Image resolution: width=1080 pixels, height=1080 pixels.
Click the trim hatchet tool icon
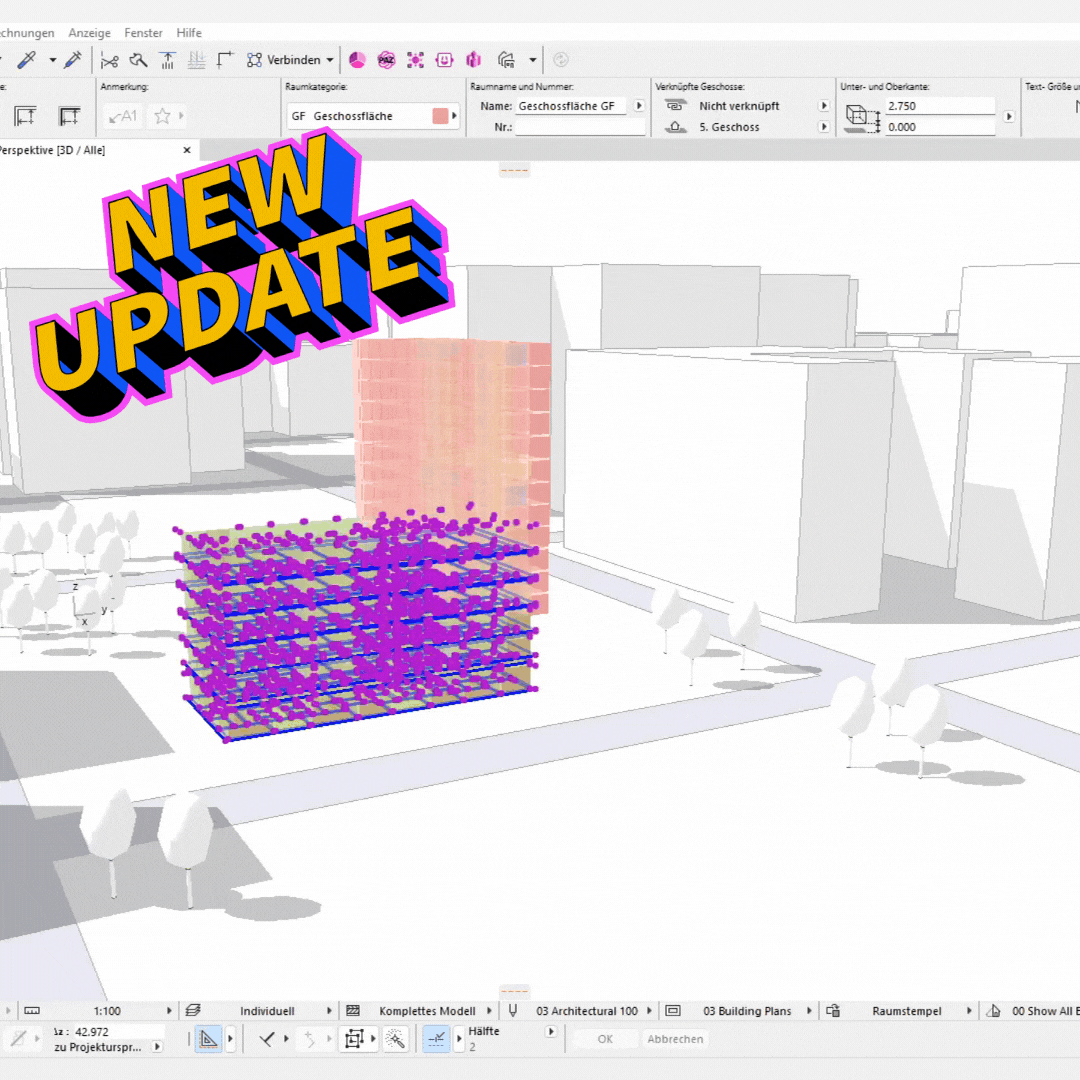pos(138,61)
